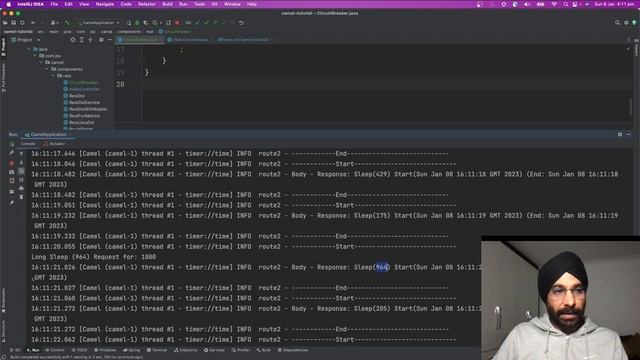Open the Build menu
The height and width of the screenshot is (360, 640).
tap(167, 4)
